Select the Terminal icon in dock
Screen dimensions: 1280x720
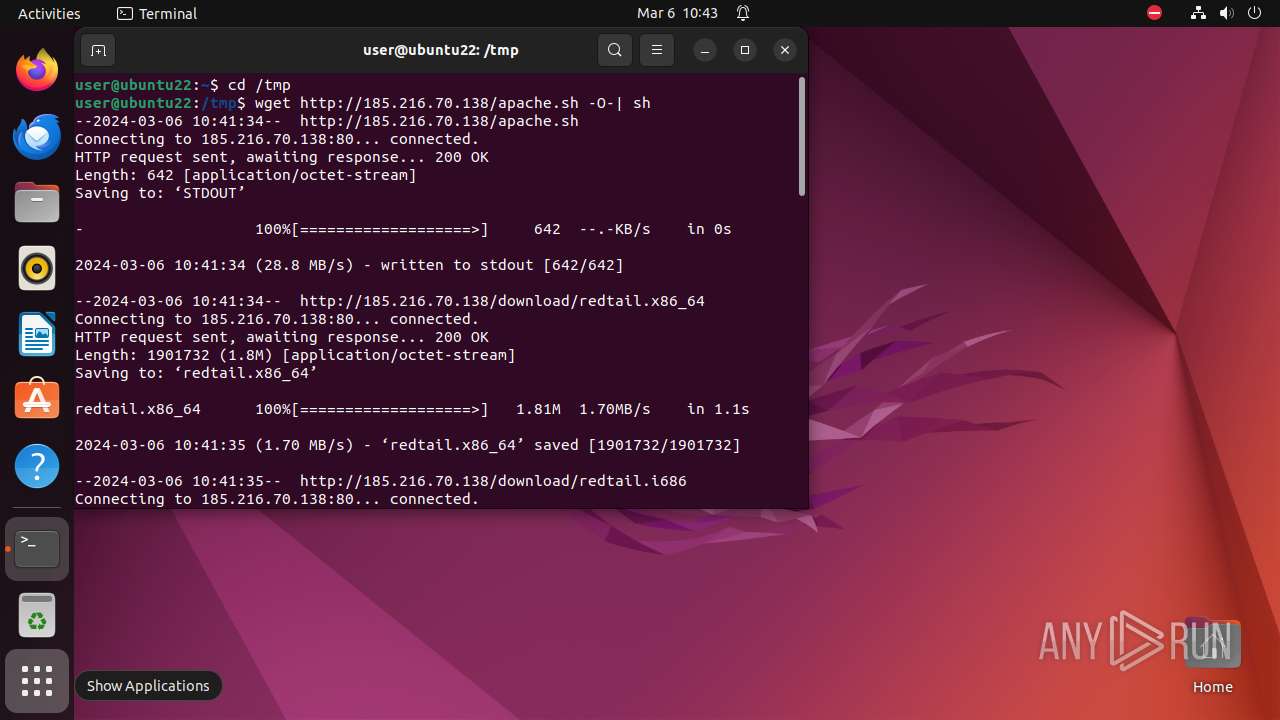click(x=37, y=549)
